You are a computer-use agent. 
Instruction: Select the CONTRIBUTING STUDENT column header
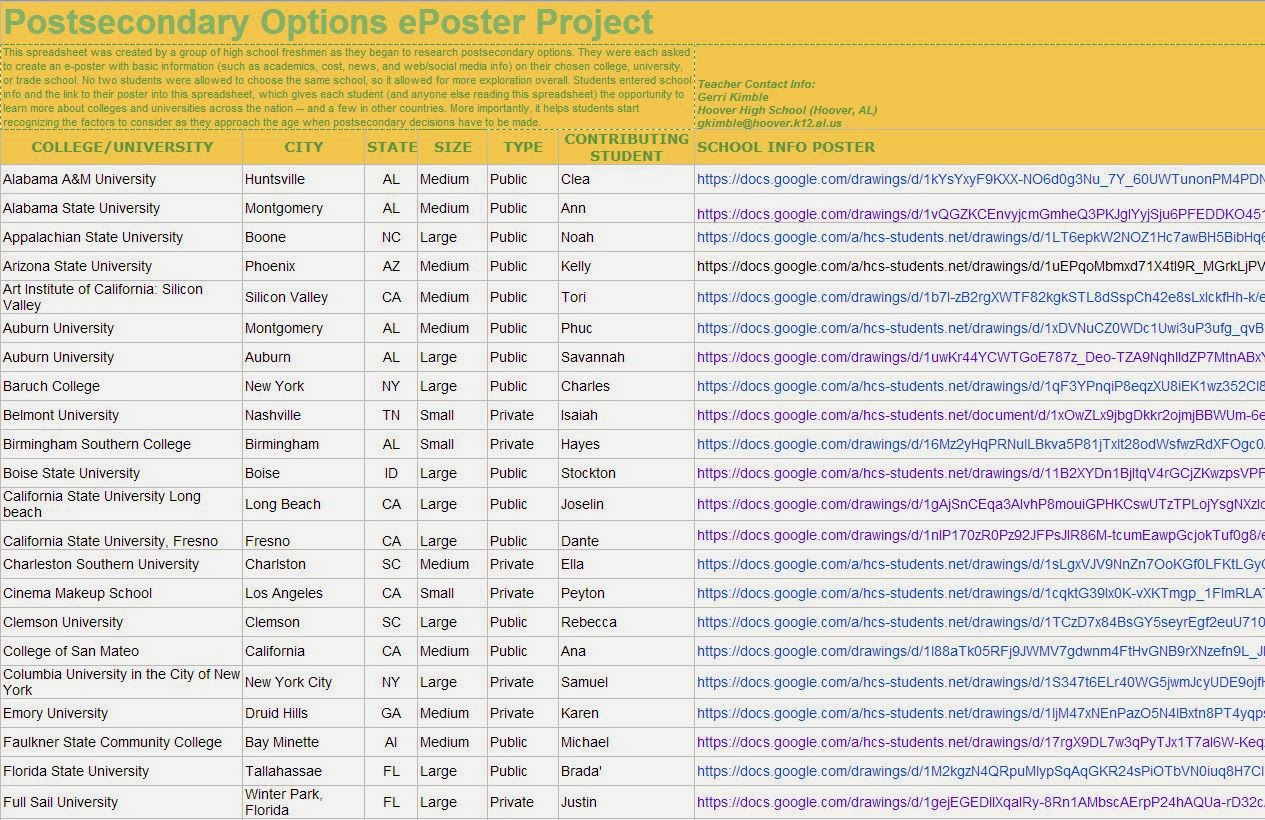click(x=626, y=147)
